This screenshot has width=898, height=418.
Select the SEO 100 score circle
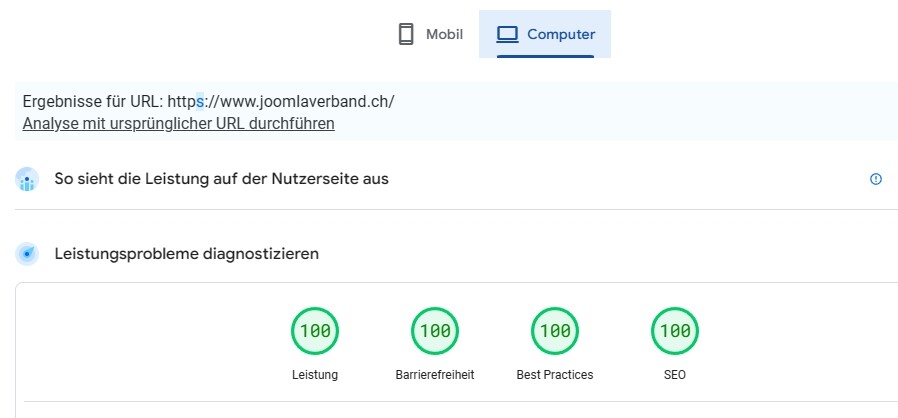click(x=675, y=331)
